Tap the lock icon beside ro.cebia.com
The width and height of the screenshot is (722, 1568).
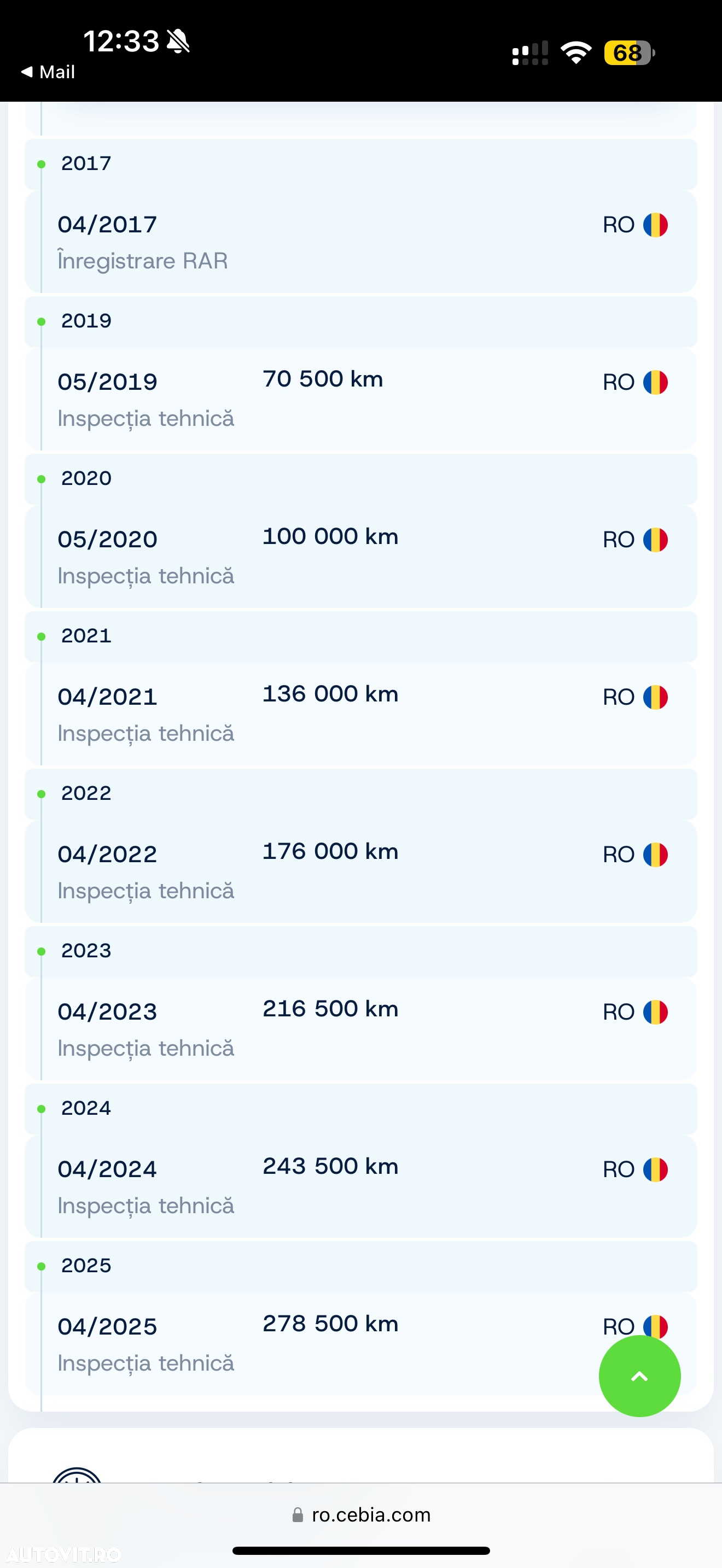coord(298,1514)
